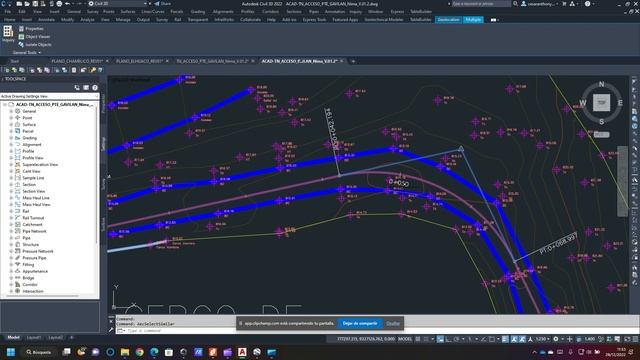Viewport: 640px width, 360px height.
Task: Click the workspace switching gear icon
Action: 556,339
